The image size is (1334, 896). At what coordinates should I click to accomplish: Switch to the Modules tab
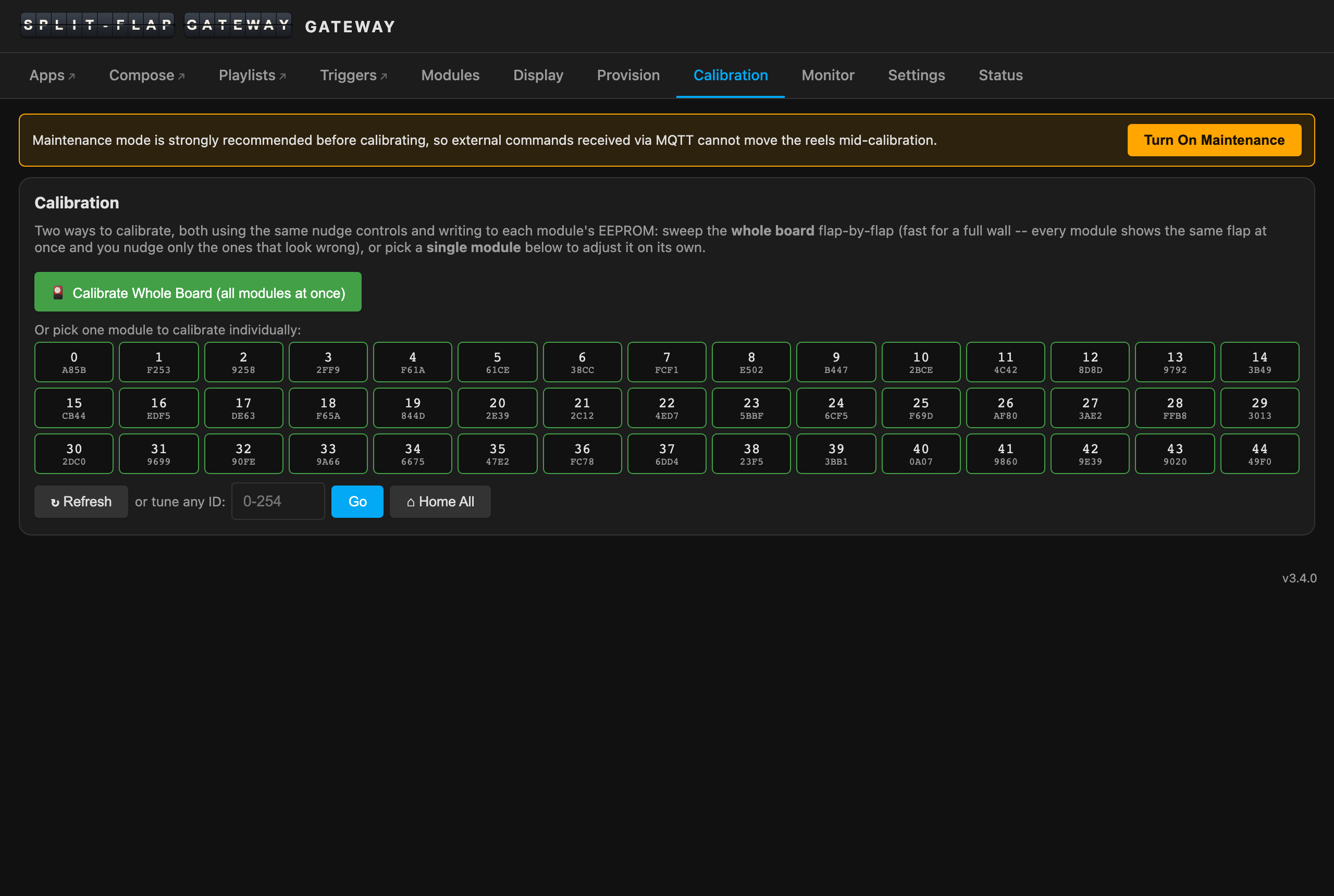pos(450,76)
